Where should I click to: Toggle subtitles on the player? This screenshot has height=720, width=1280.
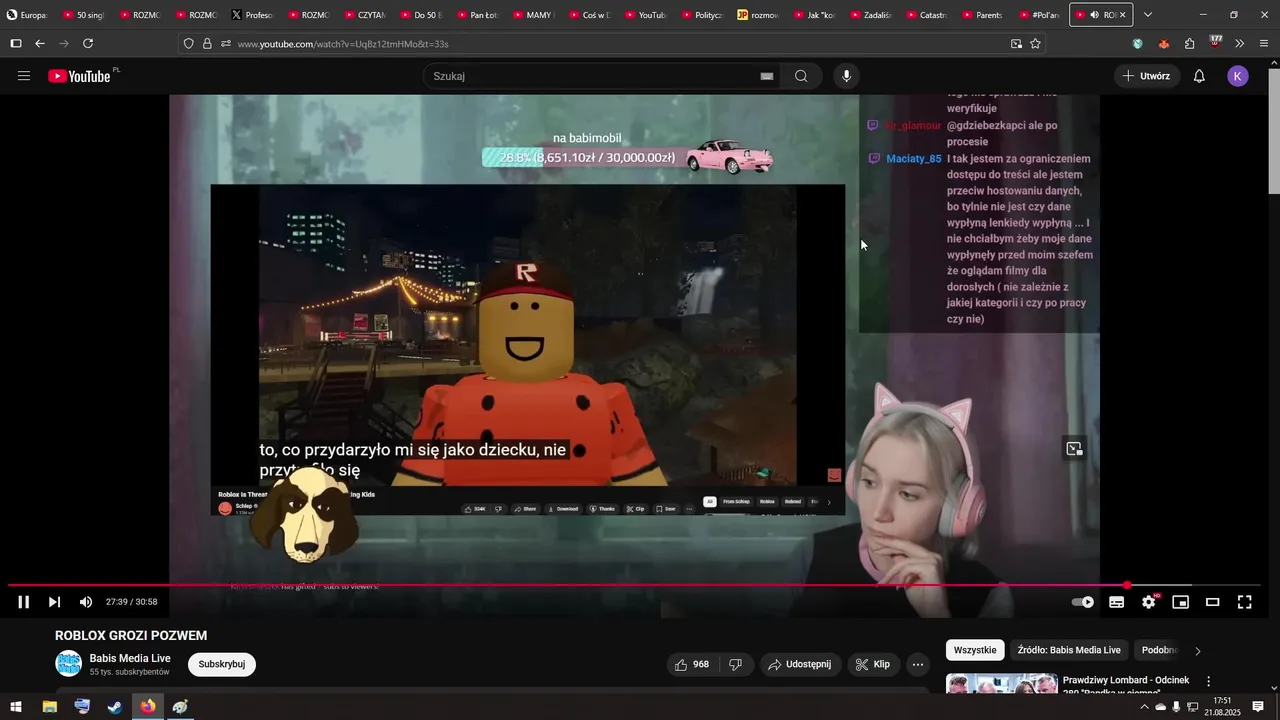(1116, 602)
